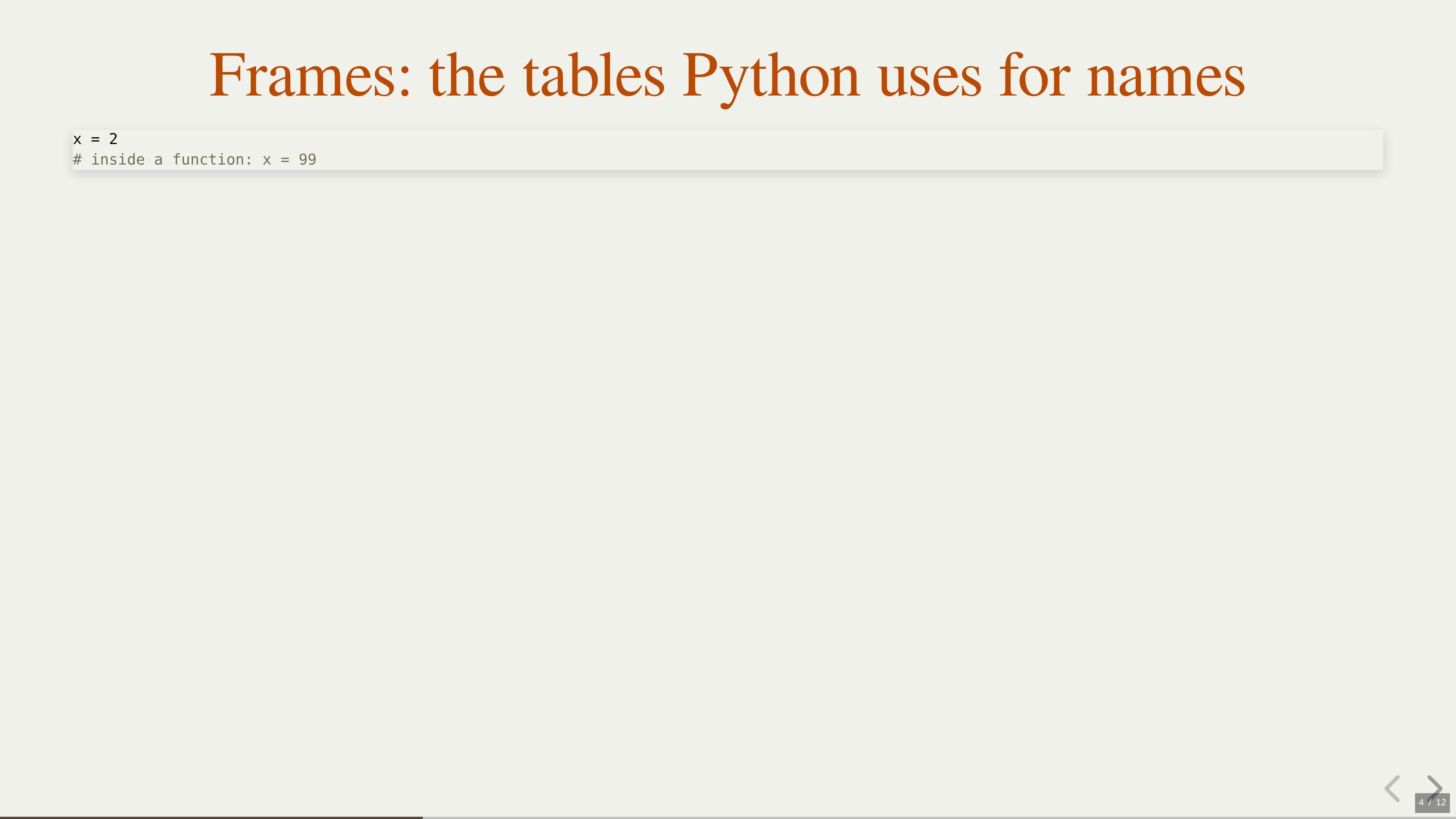Click the word "for" in the heading
The width and height of the screenshot is (1456, 819).
point(1034,76)
